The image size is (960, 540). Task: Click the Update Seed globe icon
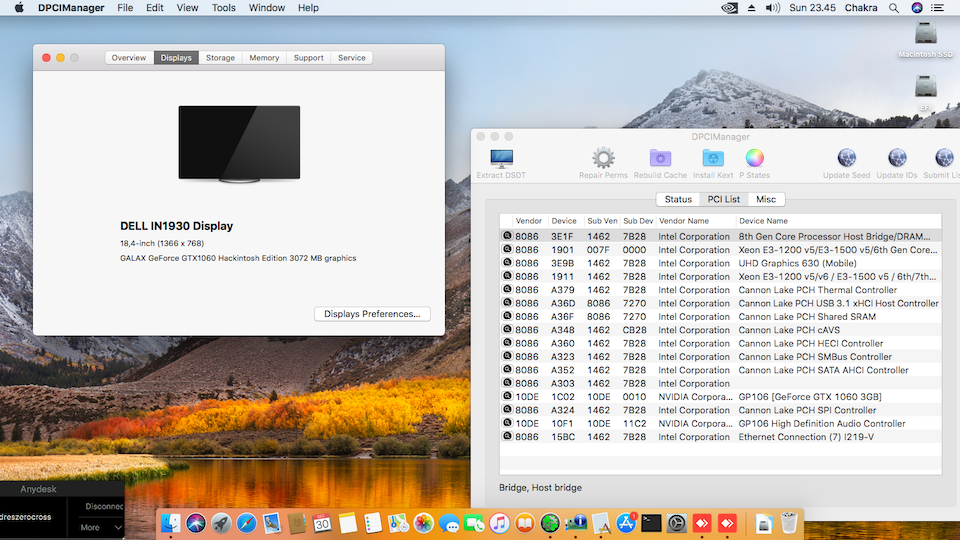point(846,158)
